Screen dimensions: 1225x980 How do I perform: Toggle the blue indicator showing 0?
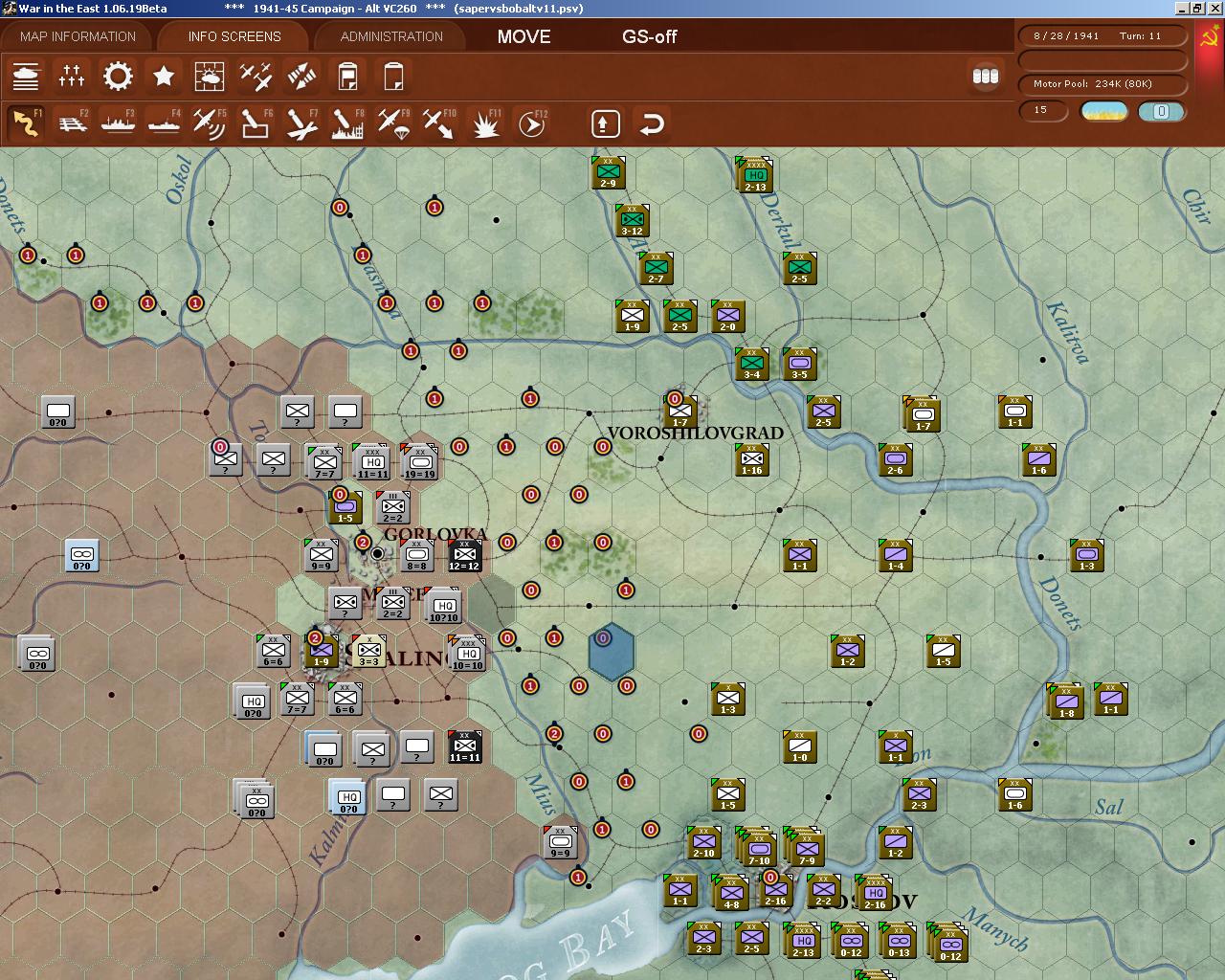coord(1161,111)
